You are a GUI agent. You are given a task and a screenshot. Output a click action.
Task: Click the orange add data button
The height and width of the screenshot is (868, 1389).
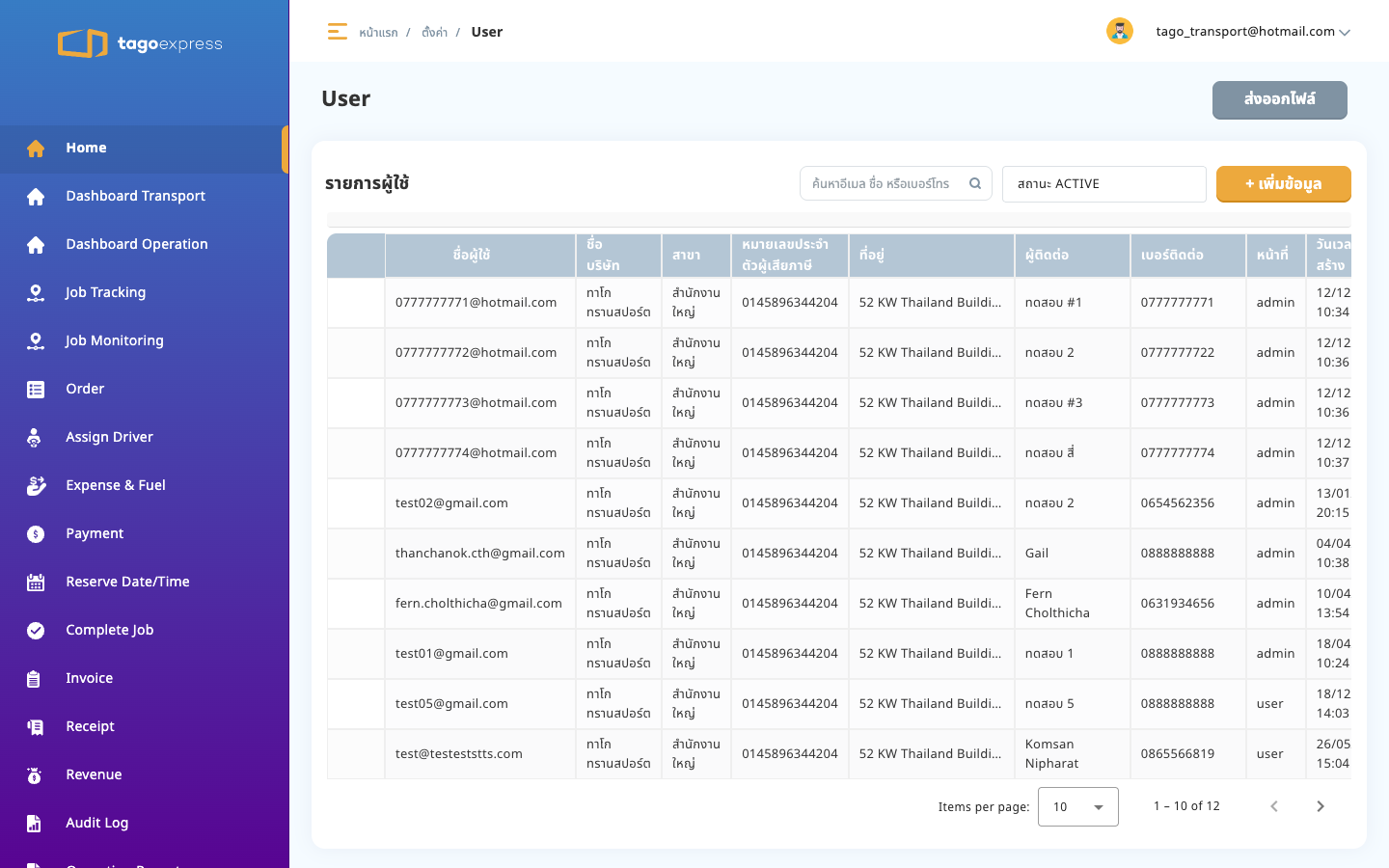pos(1284,184)
